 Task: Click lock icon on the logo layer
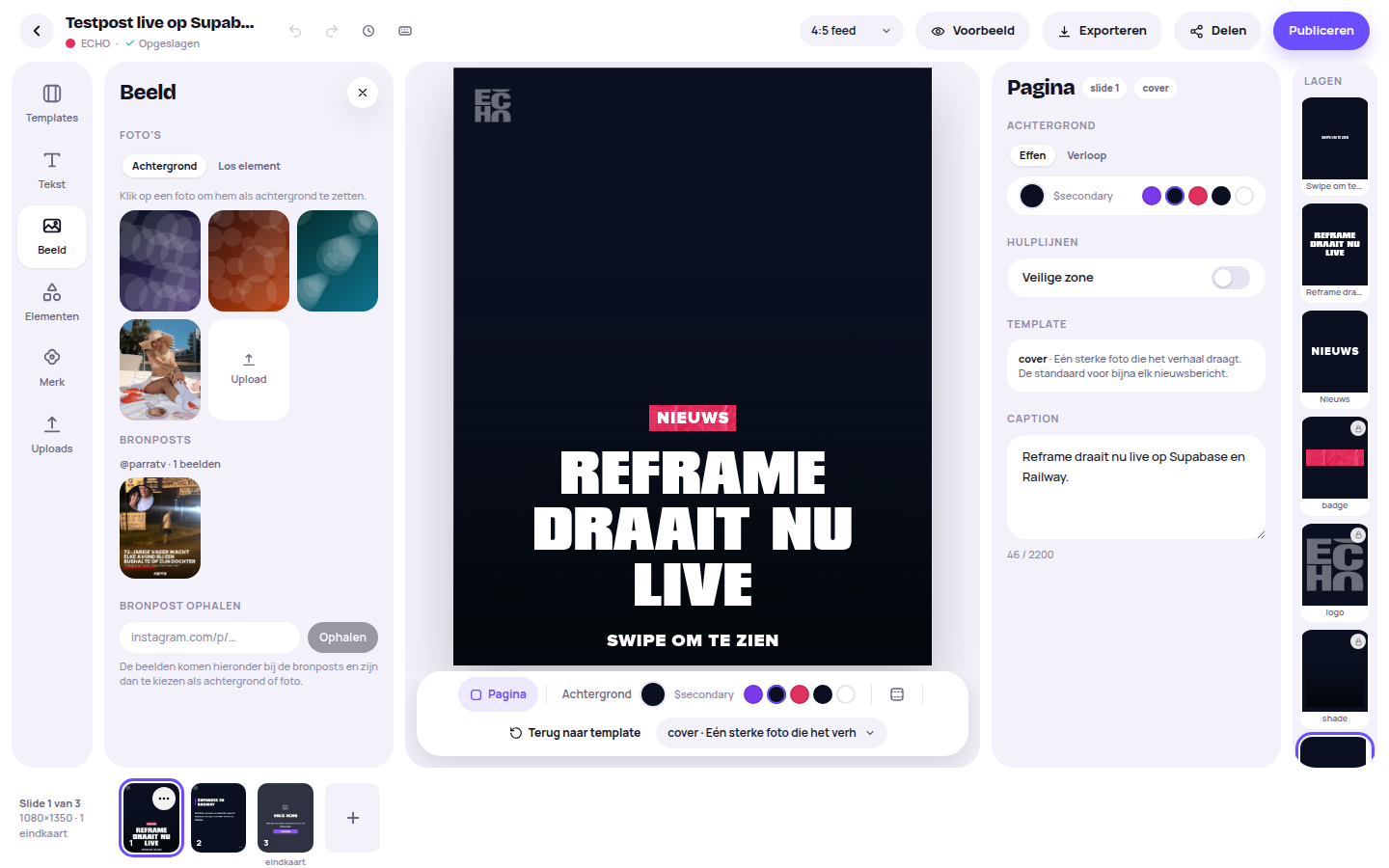[1358, 535]
